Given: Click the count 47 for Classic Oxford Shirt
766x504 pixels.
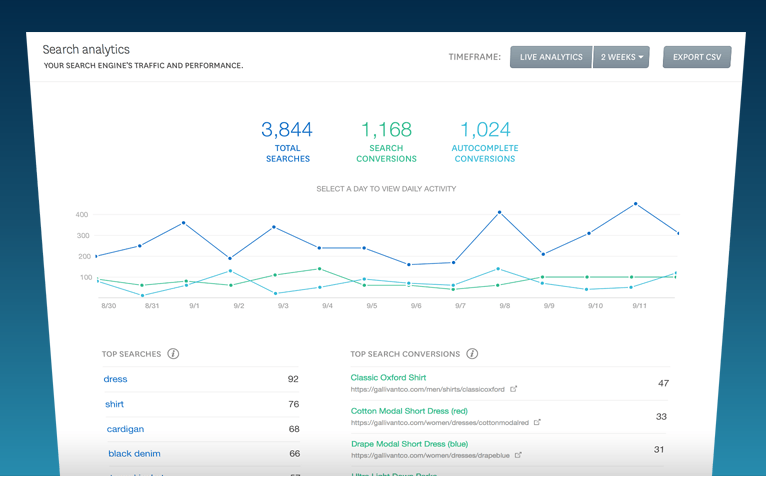Looking at the screenshot, I should coord(663,383).
